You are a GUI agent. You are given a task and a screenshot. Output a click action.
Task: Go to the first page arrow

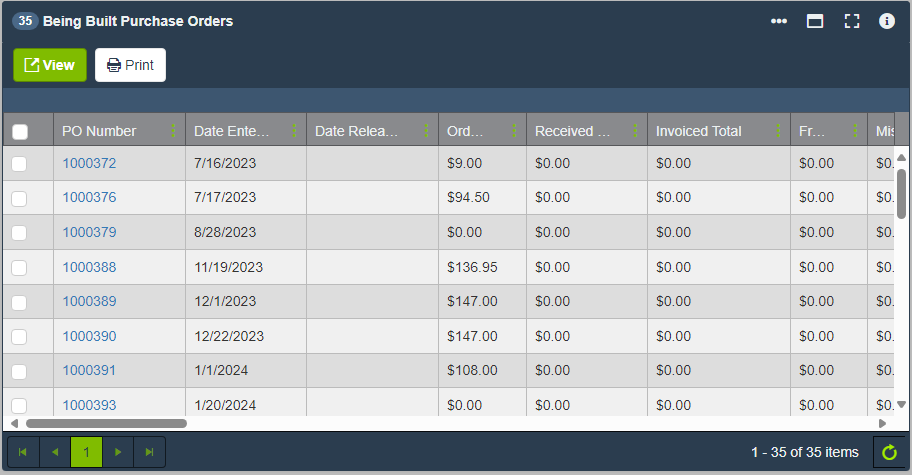coord(23,453)
